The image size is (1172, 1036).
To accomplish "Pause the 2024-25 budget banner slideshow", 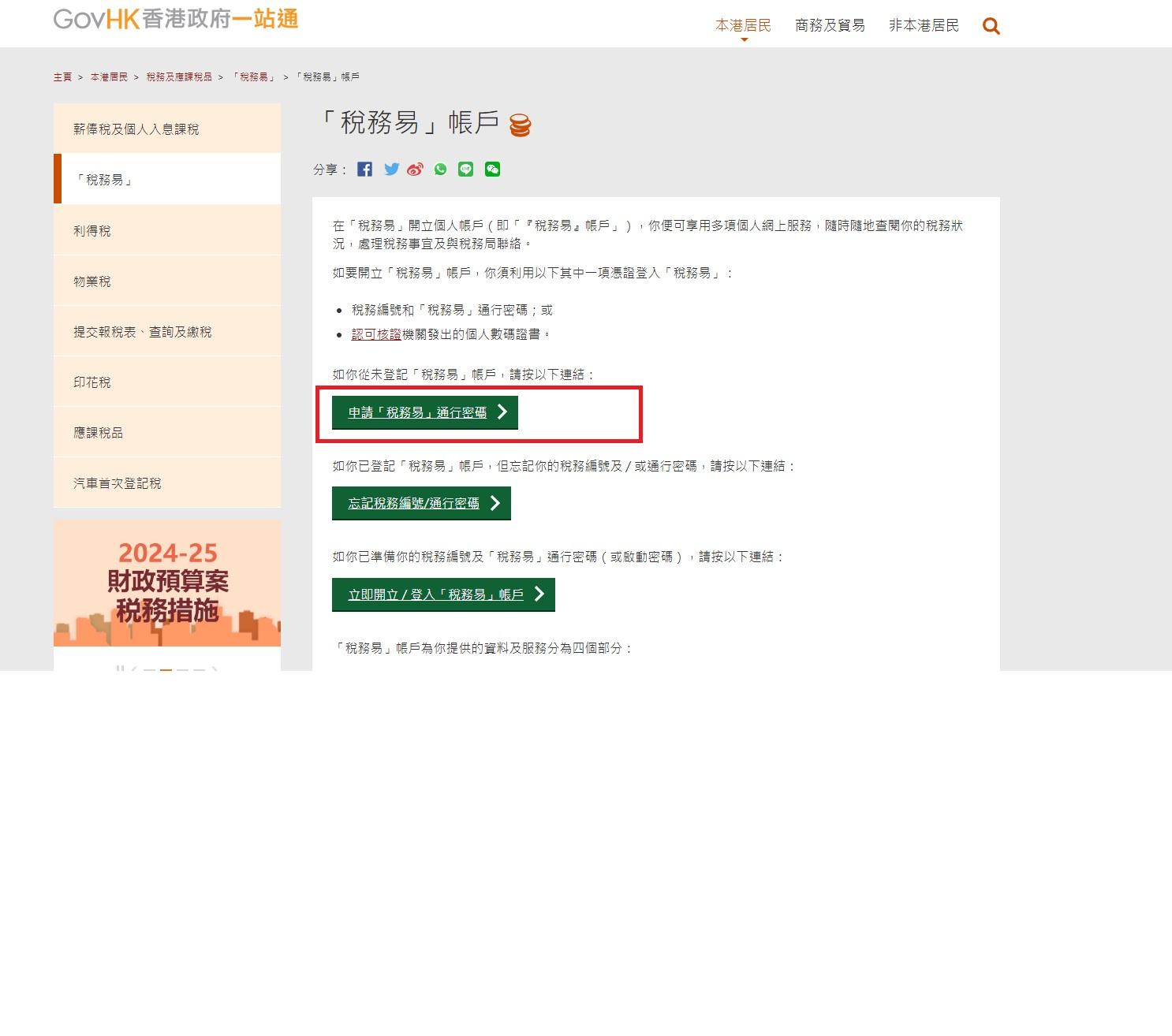I will (120, 669).
